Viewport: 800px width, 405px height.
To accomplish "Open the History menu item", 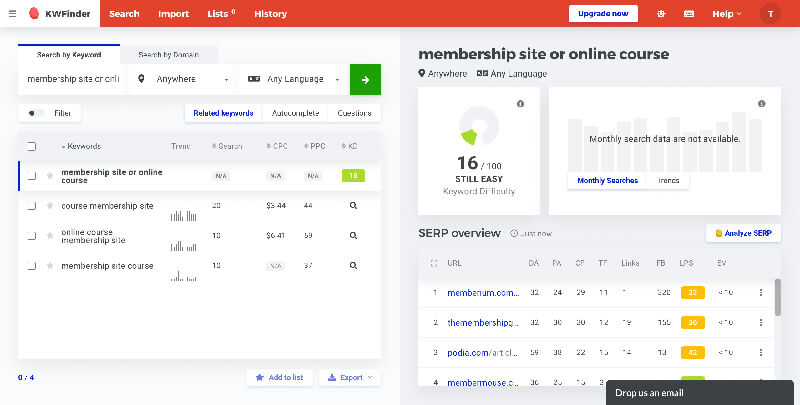I will tap(270, 14).
